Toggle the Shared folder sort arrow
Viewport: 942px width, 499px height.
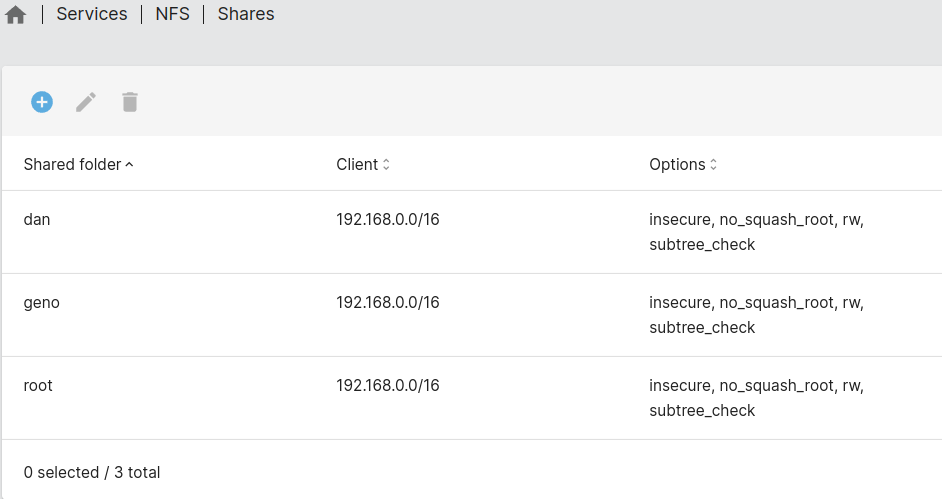[129, 164]
